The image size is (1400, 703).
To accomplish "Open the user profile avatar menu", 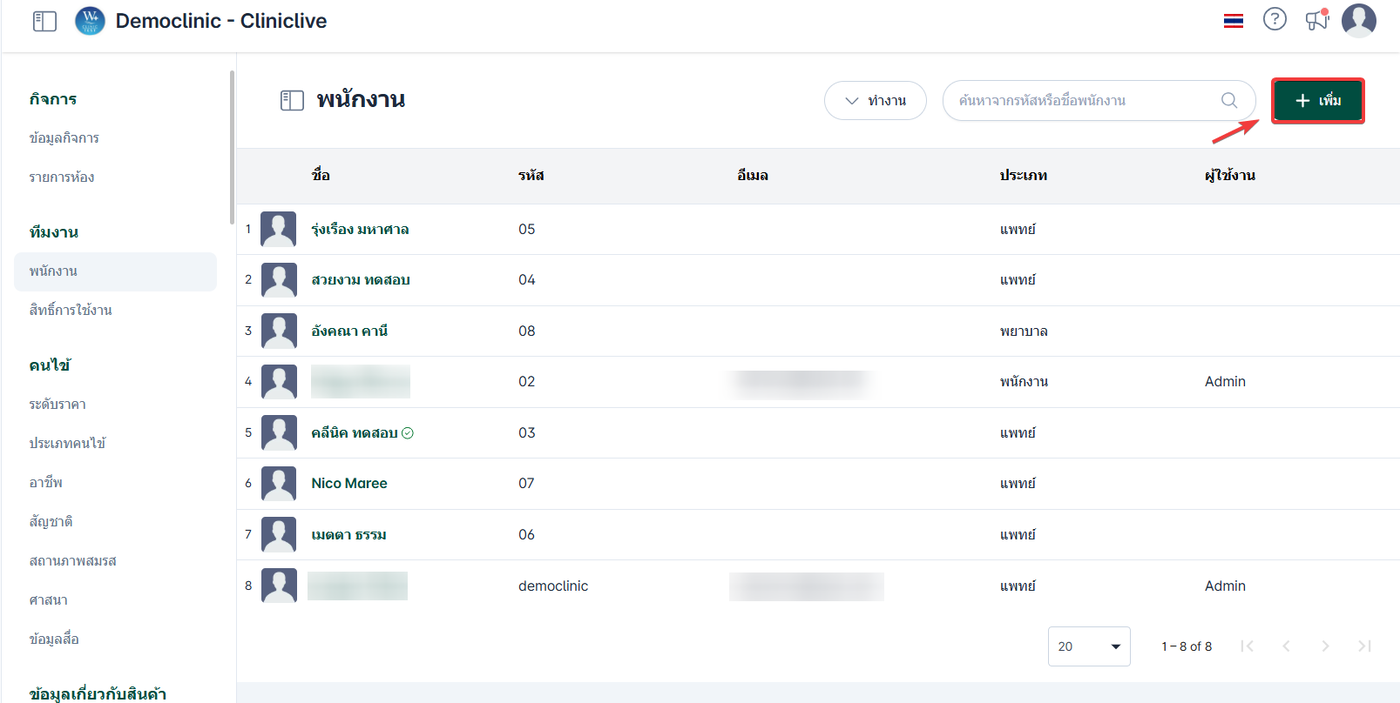I will pos(1358,20).
